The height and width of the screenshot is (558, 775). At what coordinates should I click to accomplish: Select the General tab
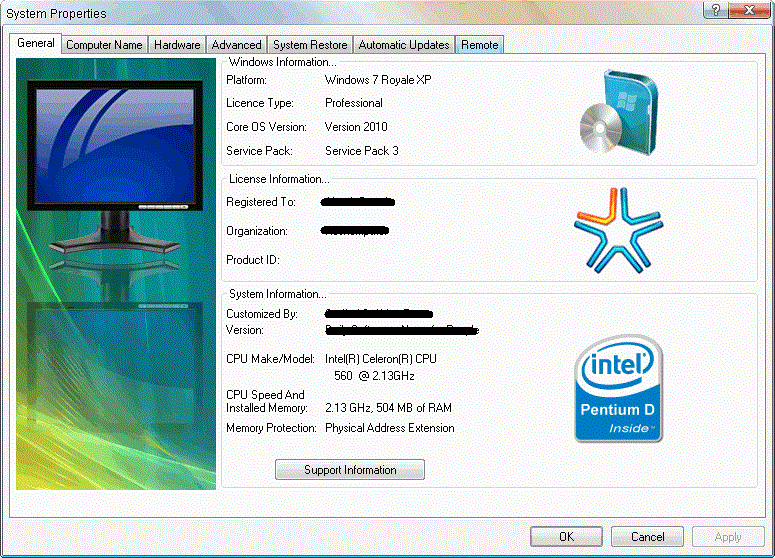pos(36,43)
